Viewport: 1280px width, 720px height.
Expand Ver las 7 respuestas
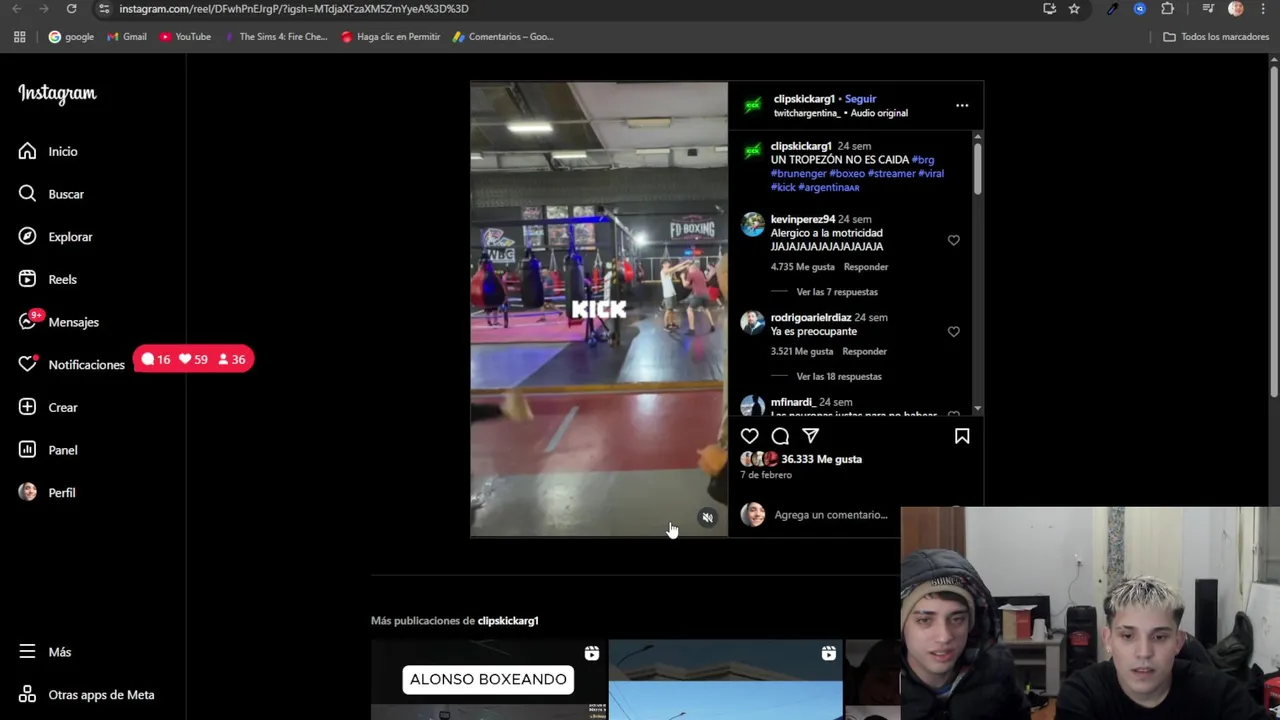pos(837,292)
